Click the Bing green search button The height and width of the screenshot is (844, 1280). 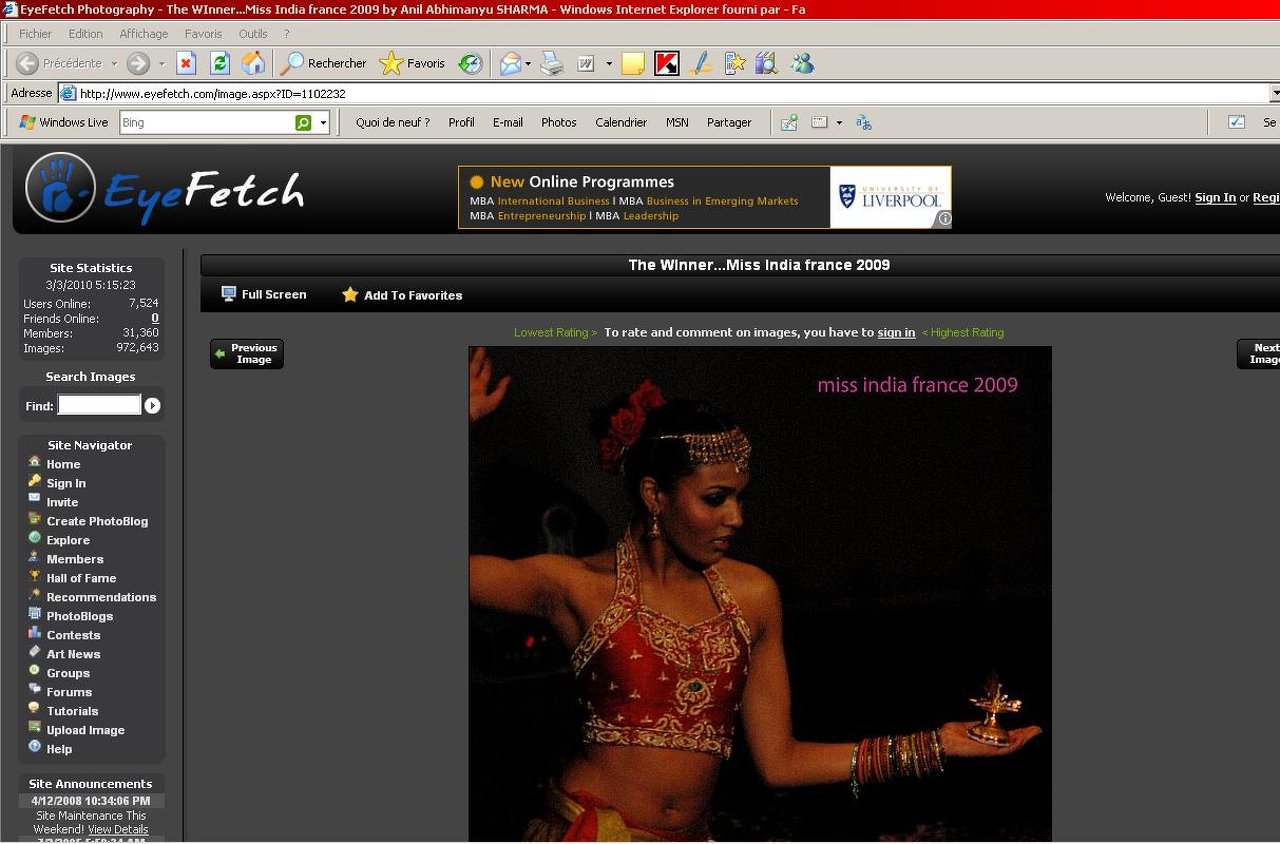[x=303, y=122]
